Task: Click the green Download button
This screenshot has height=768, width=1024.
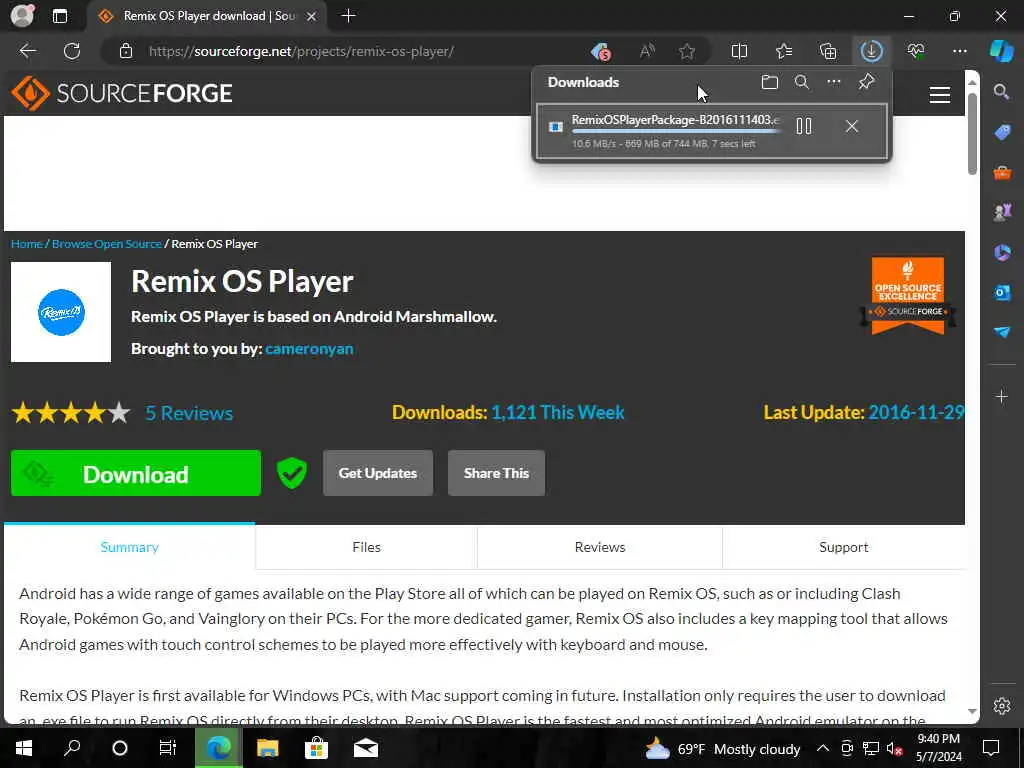Action: tap(136, 473)
